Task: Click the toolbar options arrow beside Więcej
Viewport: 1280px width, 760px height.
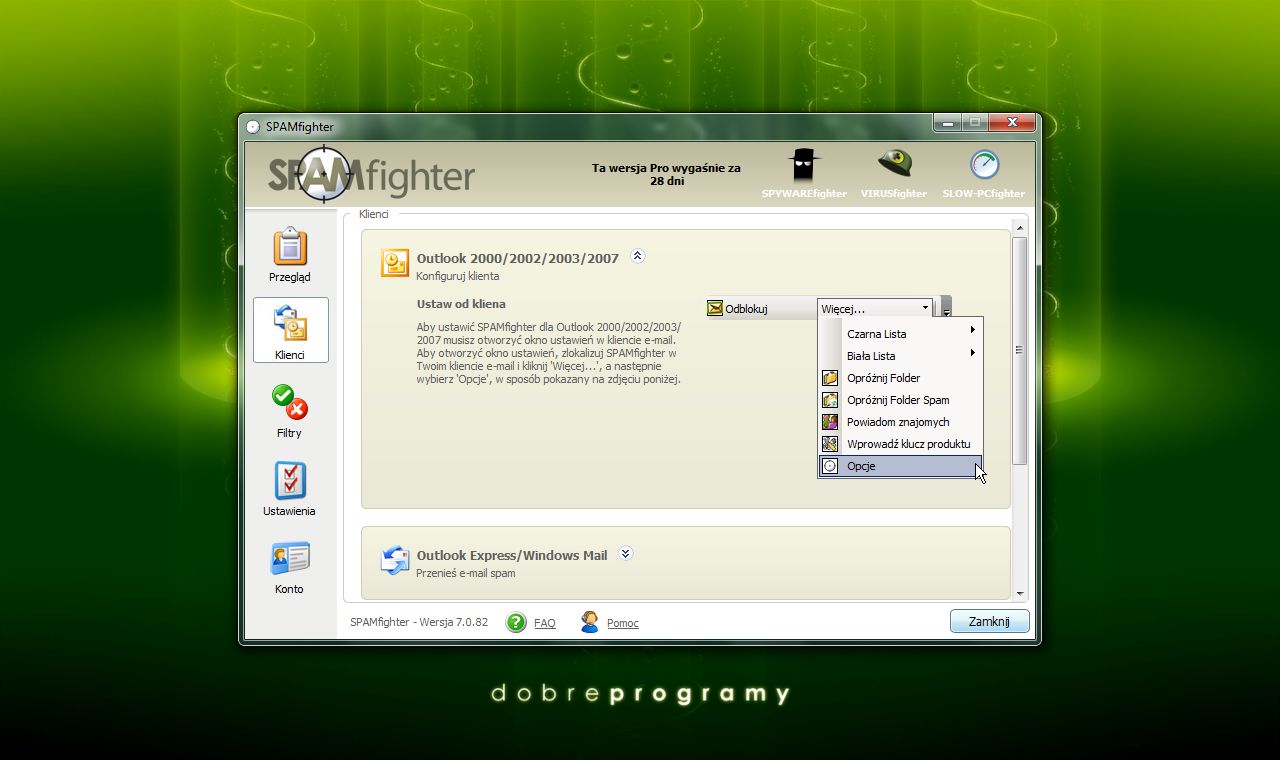Action: (946, 308)
